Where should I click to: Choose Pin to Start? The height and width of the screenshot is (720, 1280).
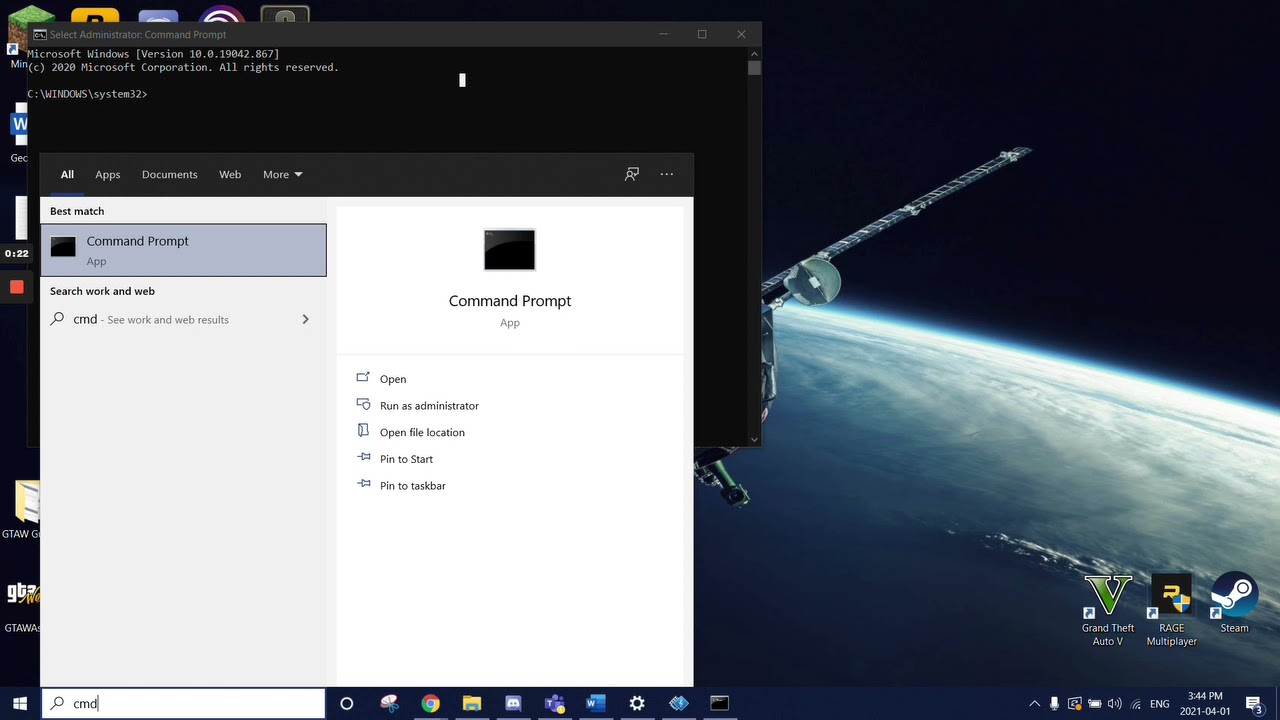[x=406, y=459]
